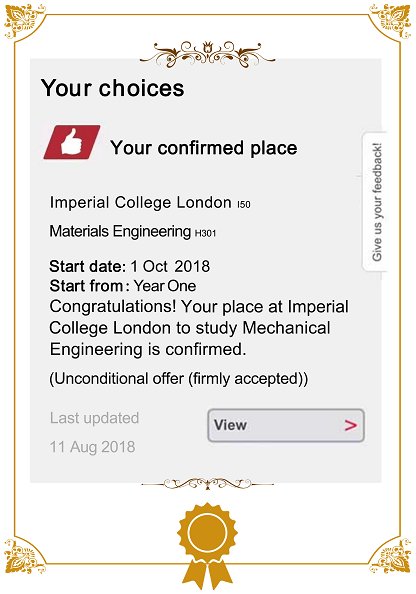416x594 pixels.
Task: Click the Your confirmed place title
Action: (x=204, y=148)
